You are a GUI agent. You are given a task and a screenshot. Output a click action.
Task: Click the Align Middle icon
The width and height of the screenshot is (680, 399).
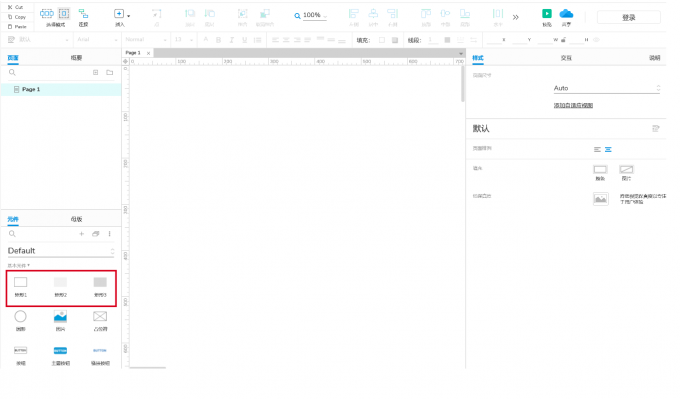445,14
